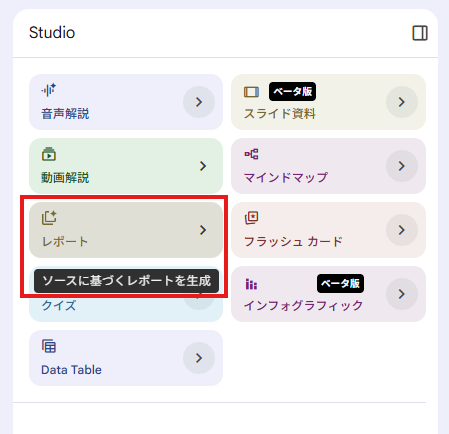Viewport: 449px width, 434px height.
Task: Open マインドマップ chevron arrow
Action: (x=402, y=166)
